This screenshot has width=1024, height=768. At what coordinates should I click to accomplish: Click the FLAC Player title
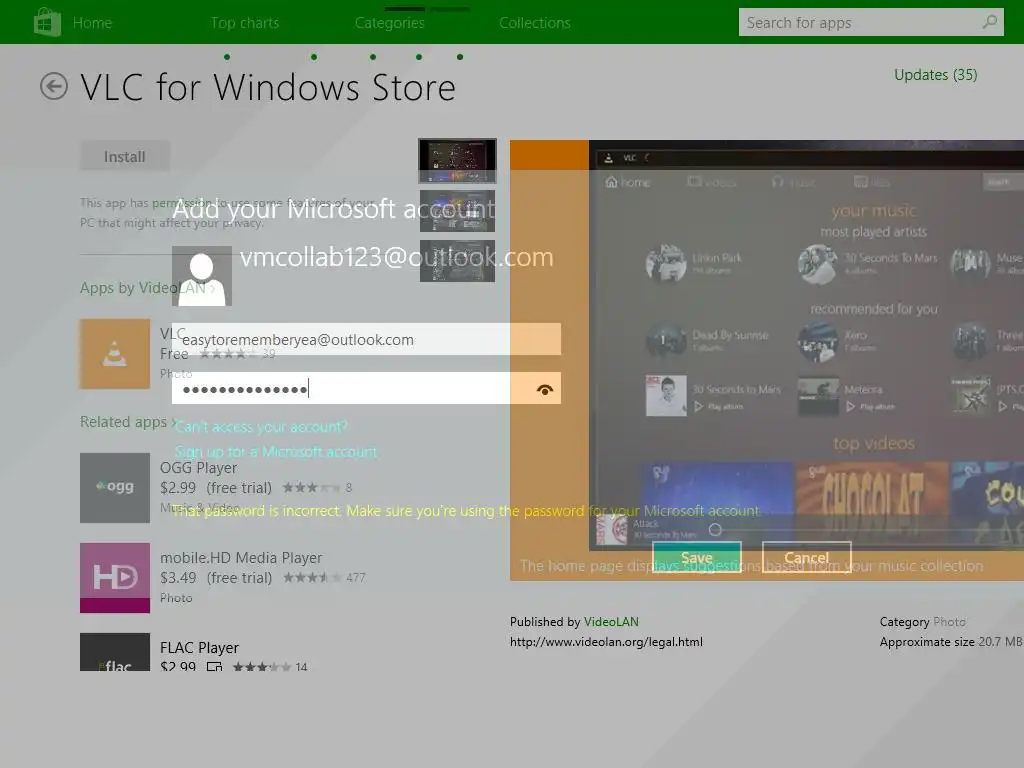(x=199, y=648)
